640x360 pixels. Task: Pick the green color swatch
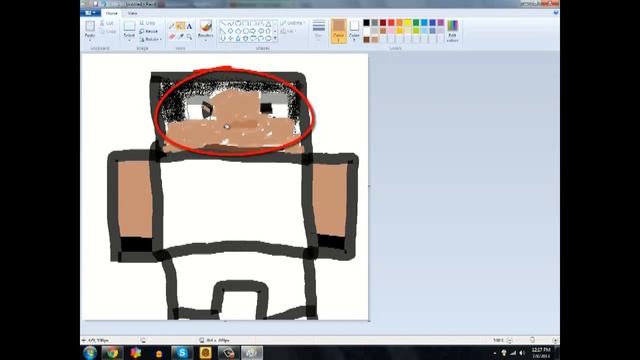416,22
